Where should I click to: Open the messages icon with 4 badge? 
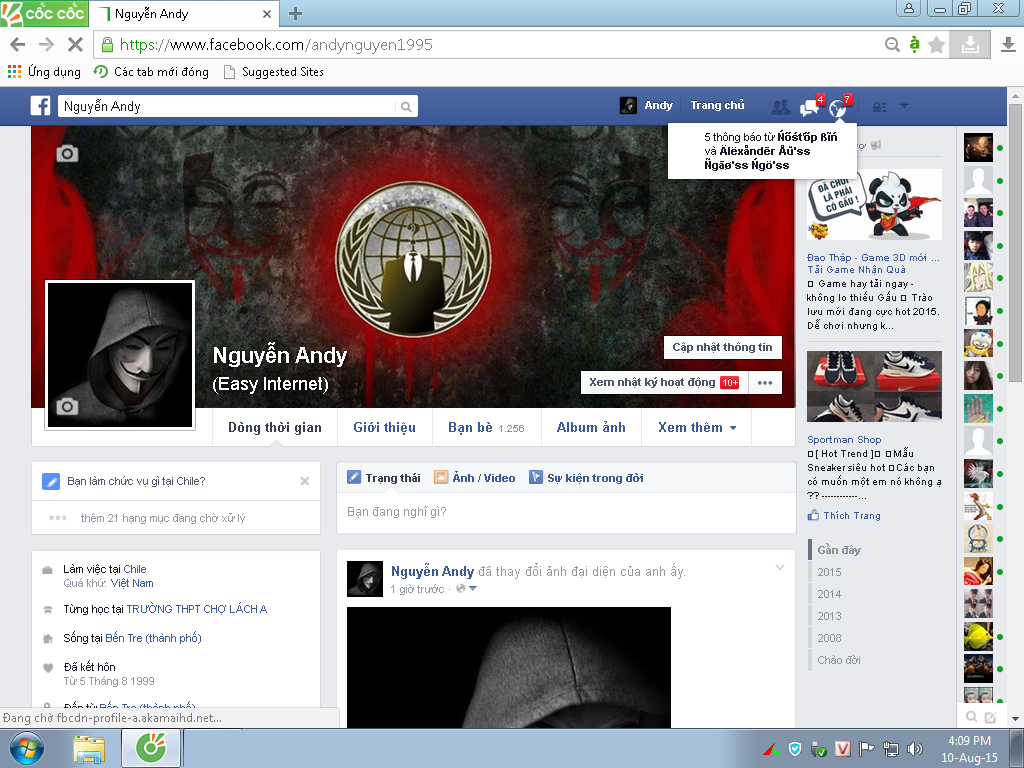pos(810,106)
